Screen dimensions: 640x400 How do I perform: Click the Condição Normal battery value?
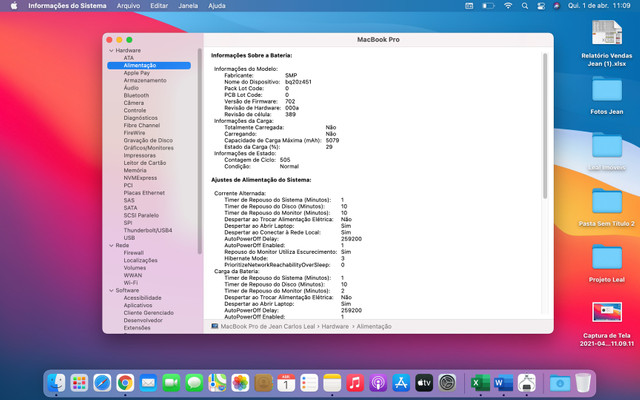coord(289,167)
